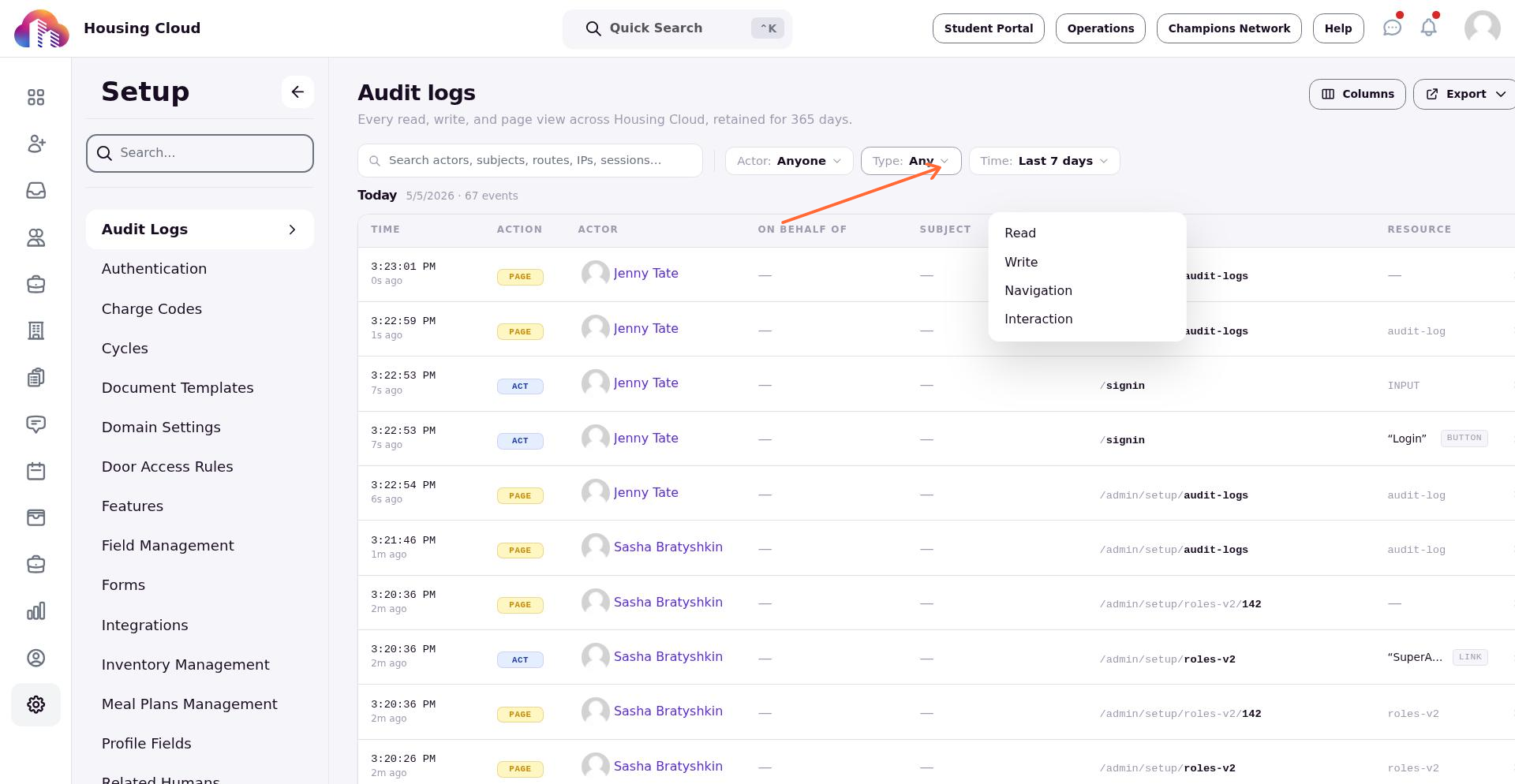Open the Student Portal button
This screenshot has height=784, width=1515.
tap(989, 28)
